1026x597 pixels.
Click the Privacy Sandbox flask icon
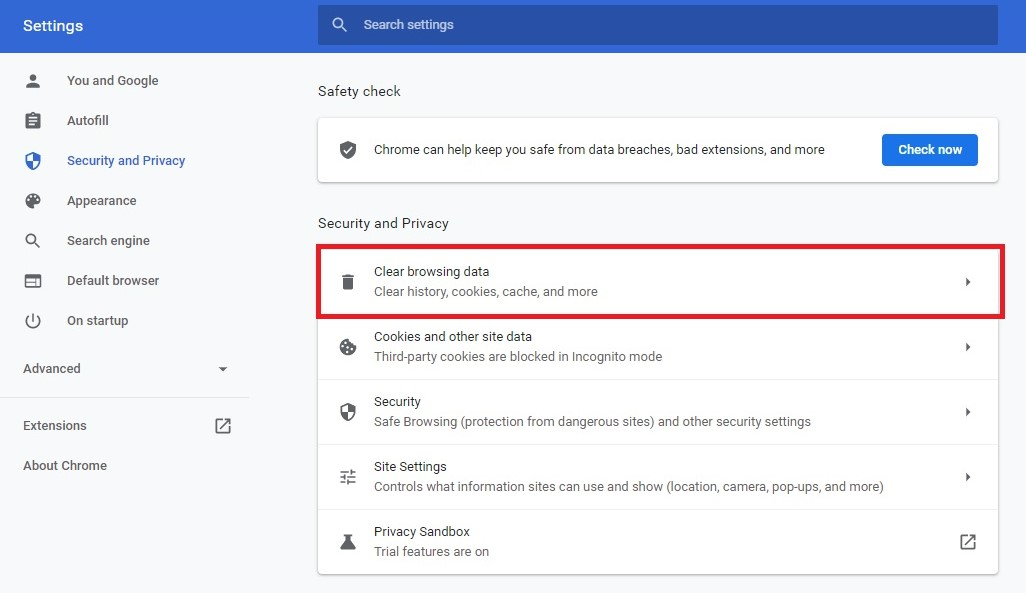pyautogui.click(x=348, y=542)
